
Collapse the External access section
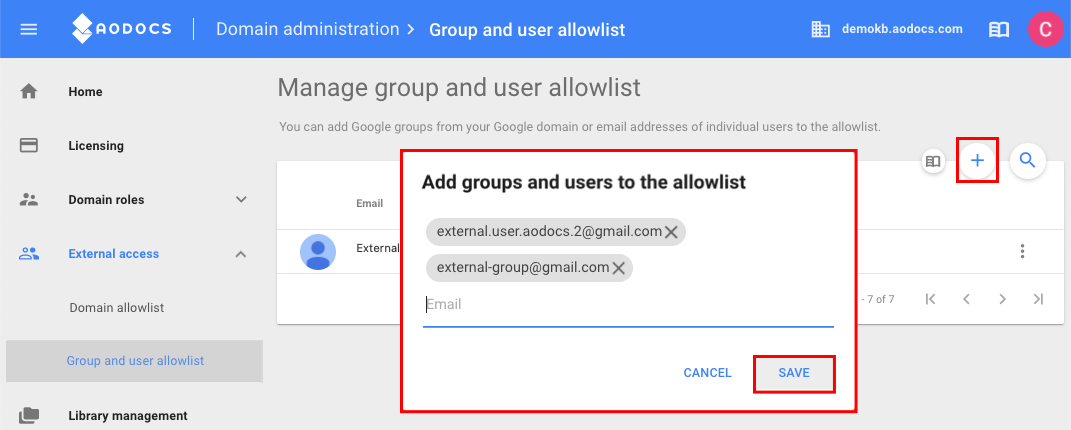pyautogui.click(x=240, y=254)
